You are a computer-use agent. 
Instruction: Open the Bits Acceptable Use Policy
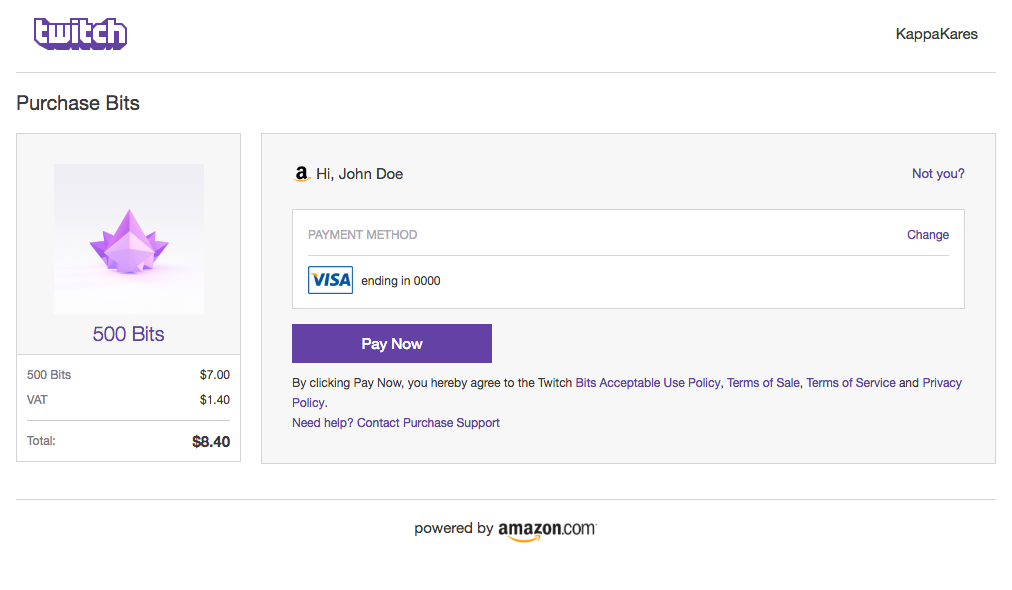[647, 383]
